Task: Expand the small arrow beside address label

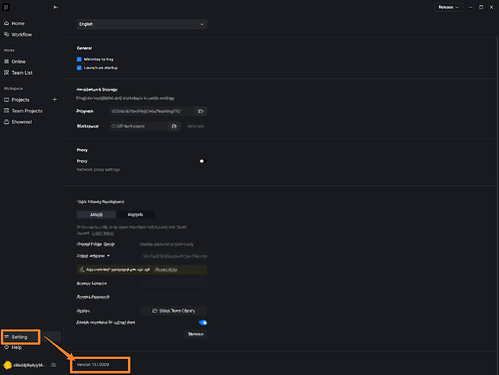Action: point(108,256)
